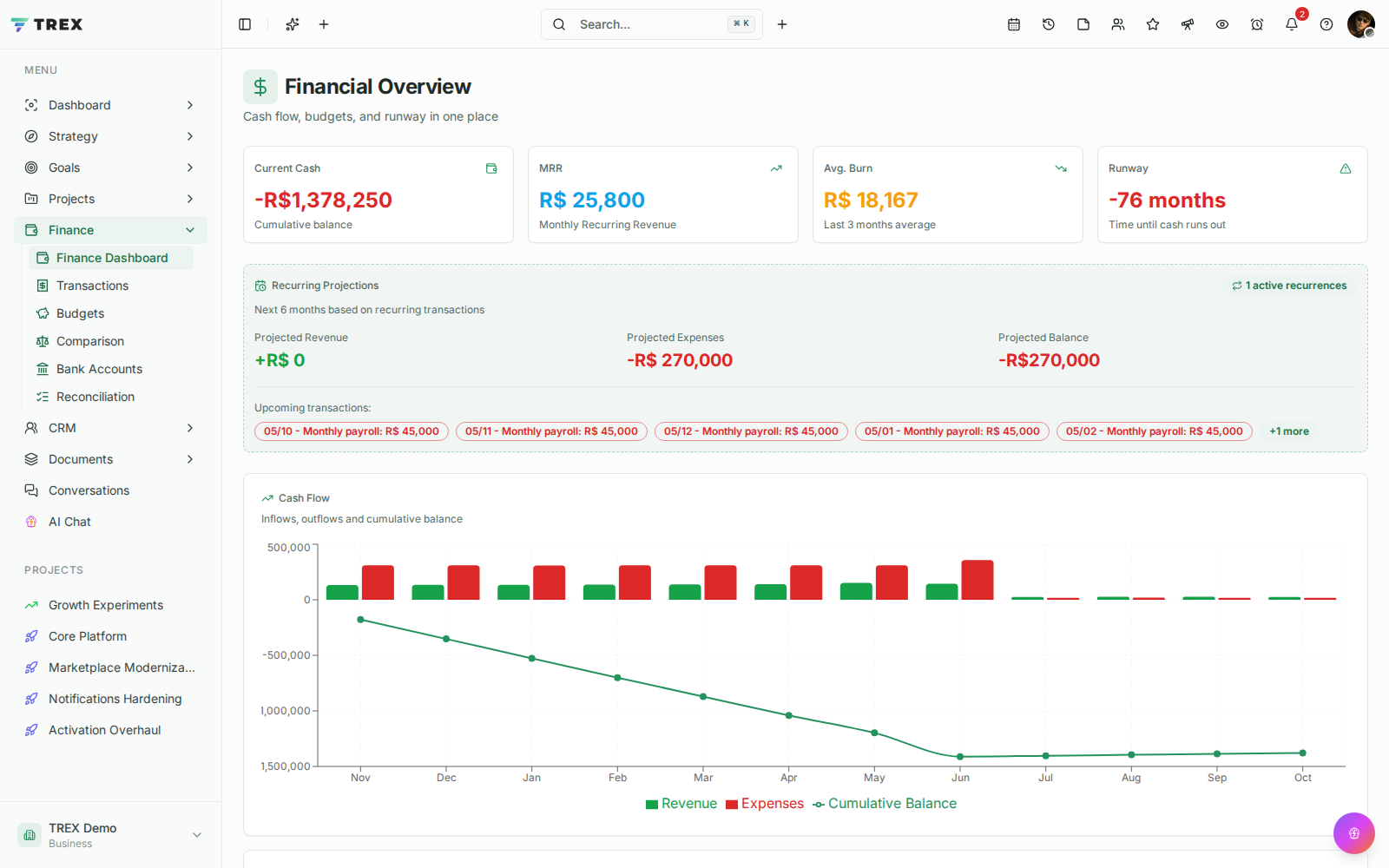The width and height of the screenshot is (1389, 868).
Task: Click the TREX logo
Action: [x=47, y=24]
